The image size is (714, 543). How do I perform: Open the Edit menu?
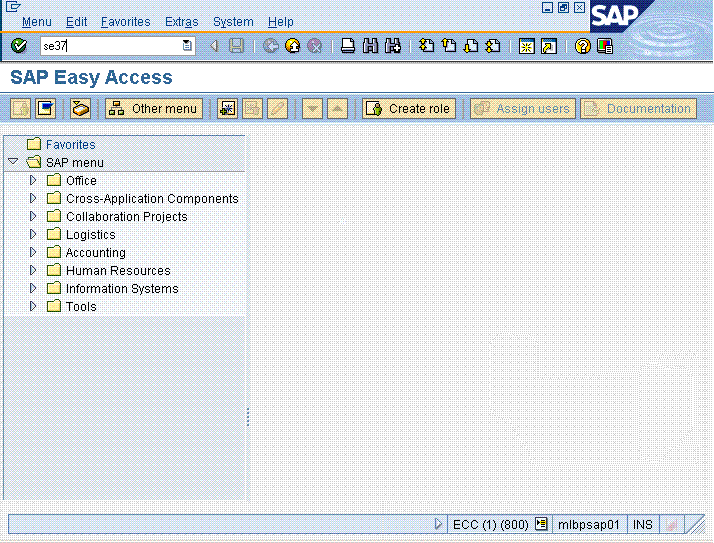click(x=76, y=22)
